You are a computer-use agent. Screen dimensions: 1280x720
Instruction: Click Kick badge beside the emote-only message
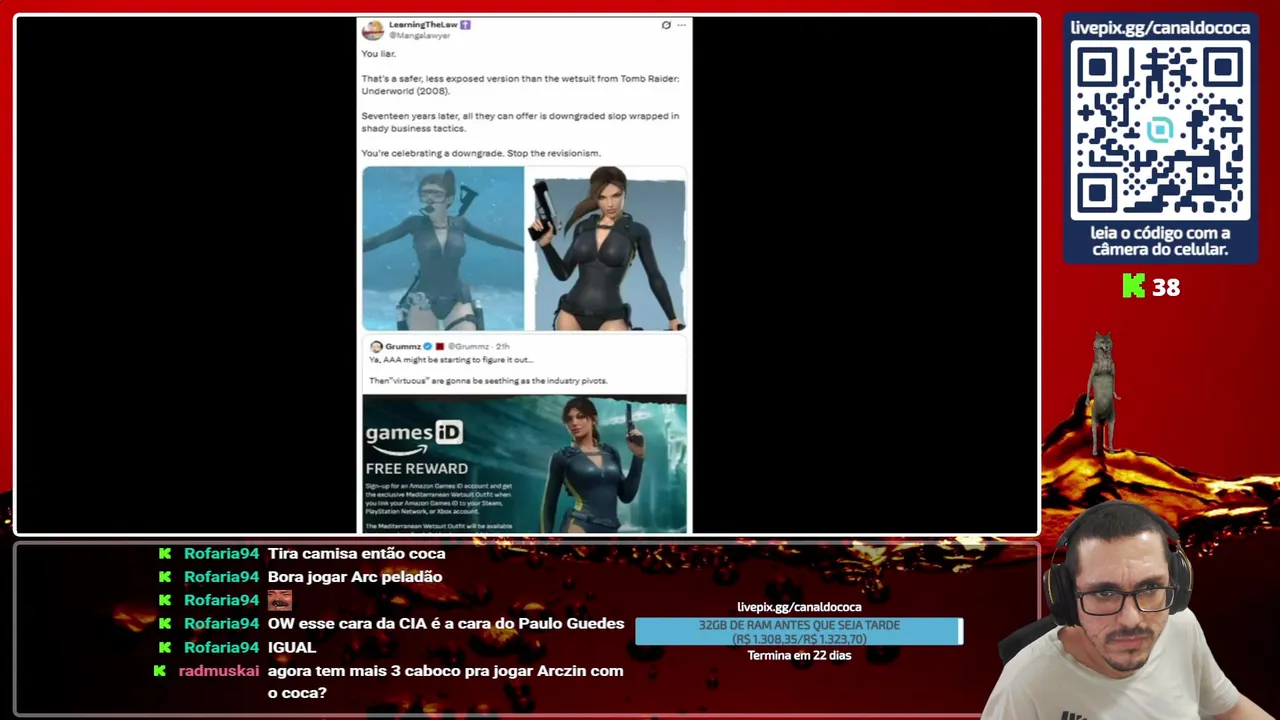(165, 600)
